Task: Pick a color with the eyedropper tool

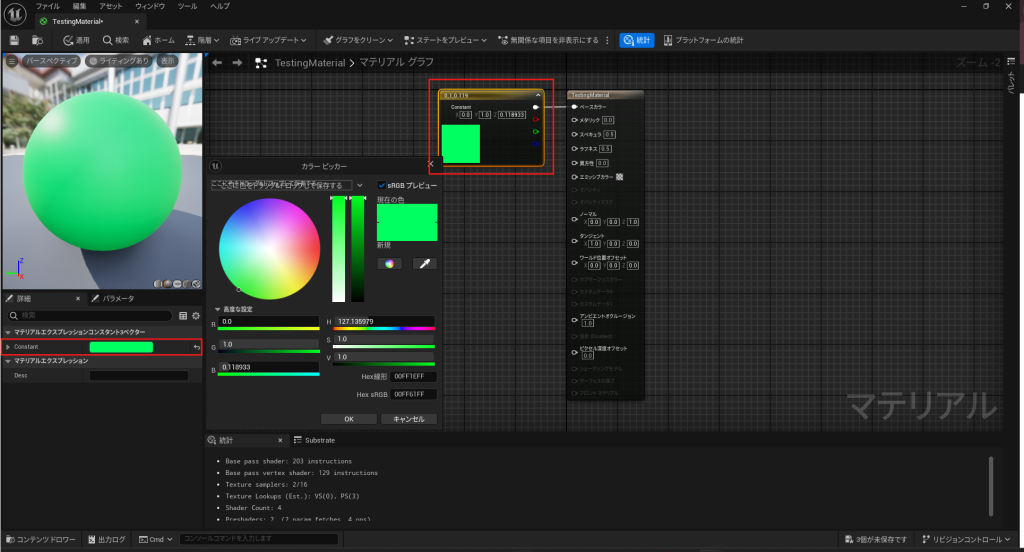Action: tap(424, 263)
